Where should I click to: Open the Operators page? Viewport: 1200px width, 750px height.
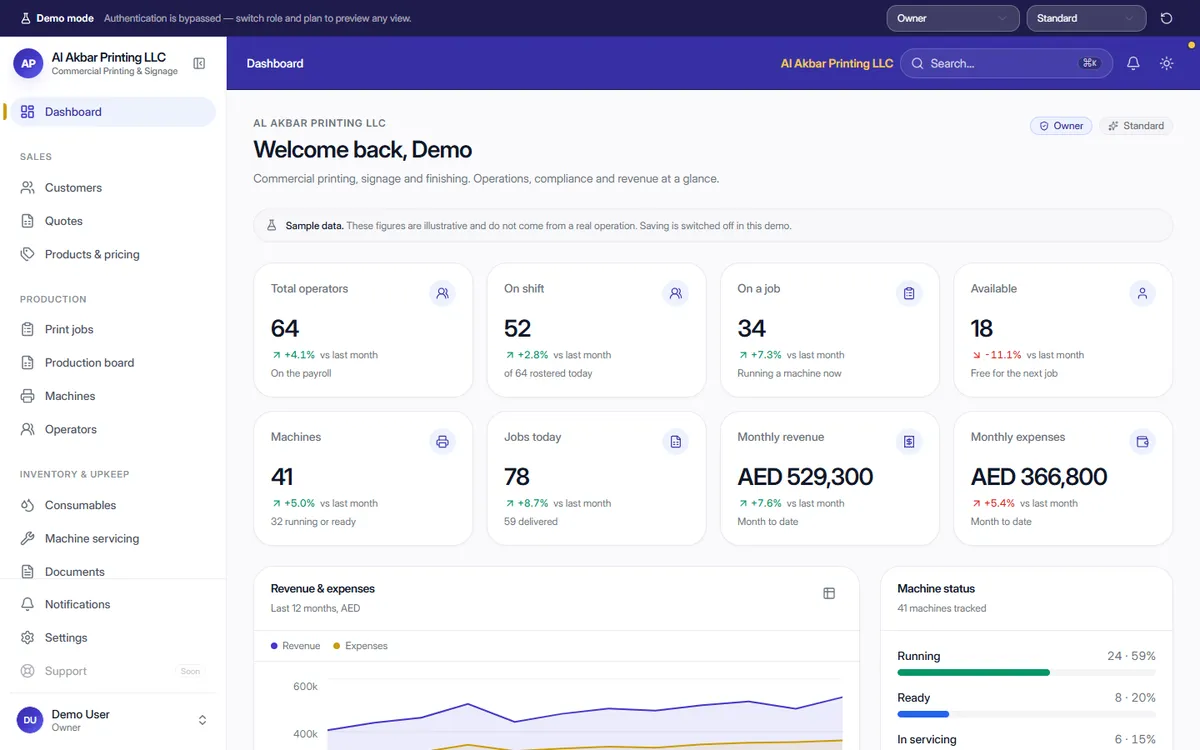point(112,429)
